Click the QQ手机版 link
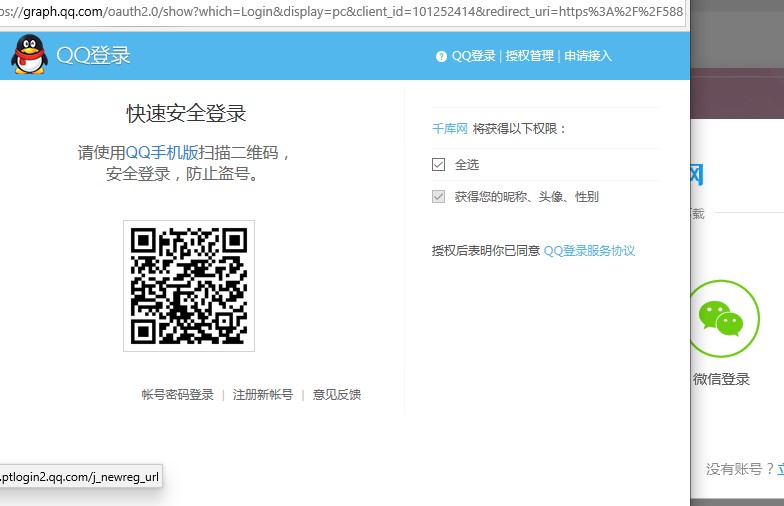This screenshot has width=784, height=506. coord(161,153)
